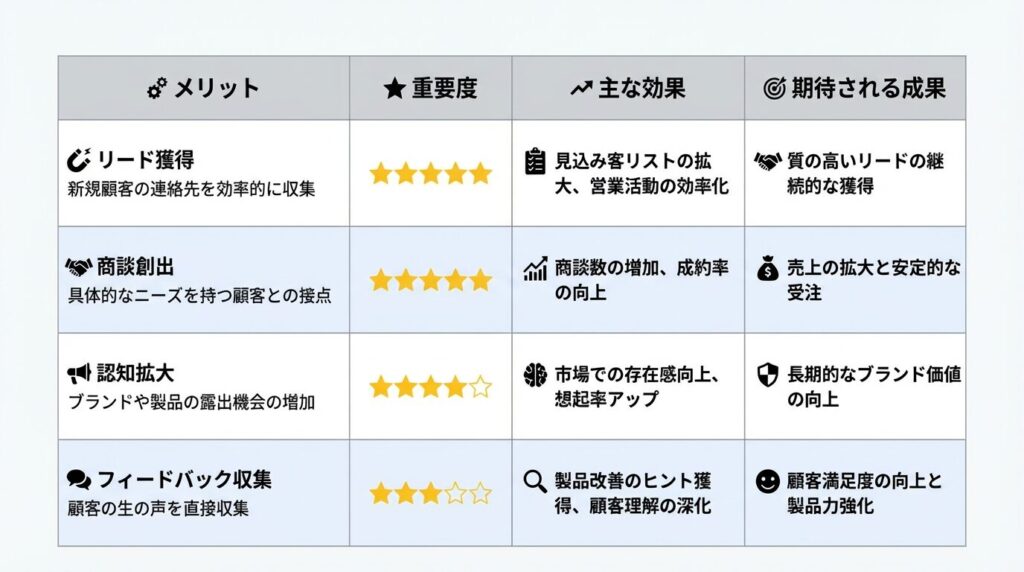1024x572 pixels.
Task: Click the handshake icon next to 商談創出
Action: coord(79,267)
